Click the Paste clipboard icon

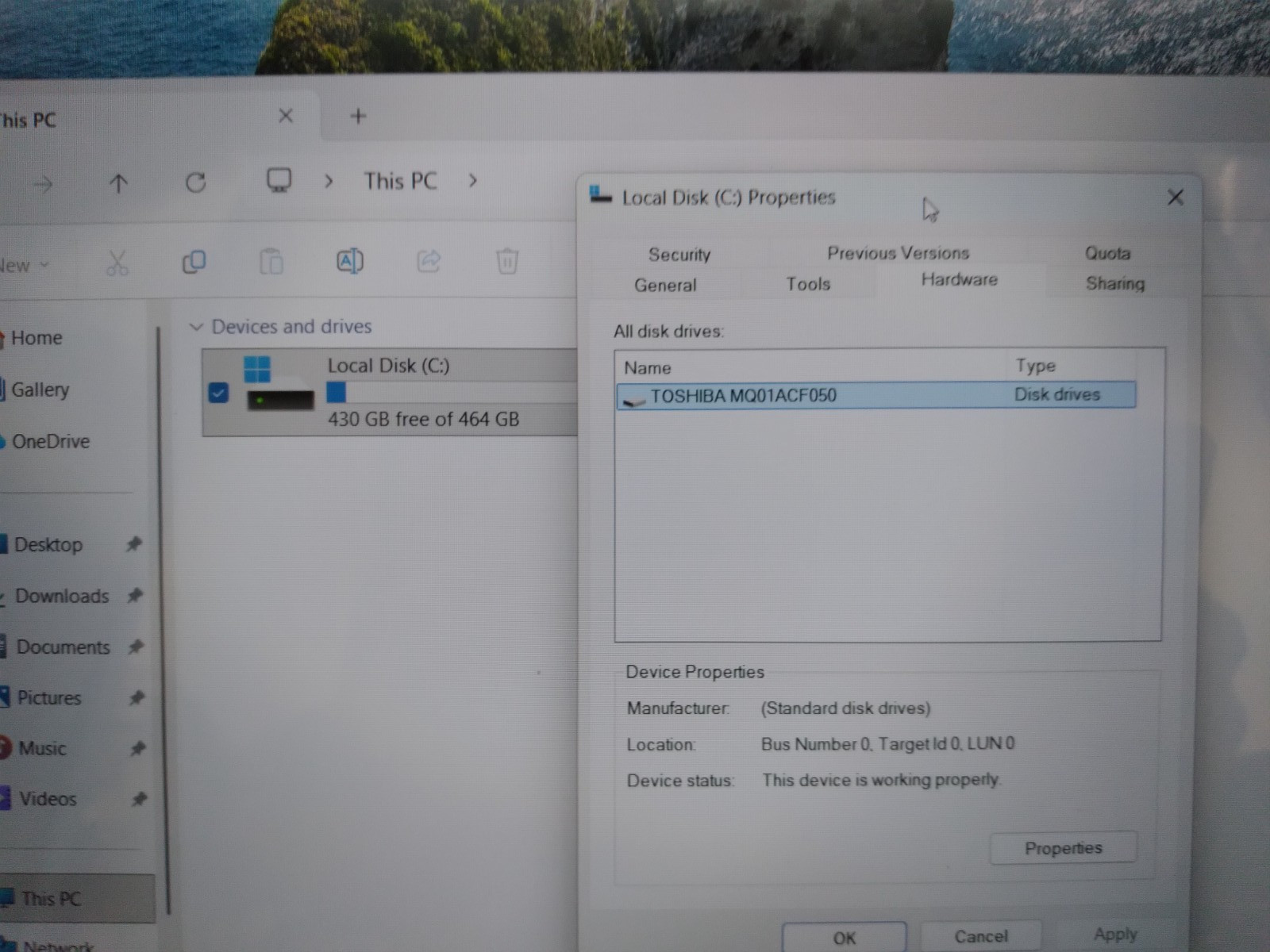[271, 262]
